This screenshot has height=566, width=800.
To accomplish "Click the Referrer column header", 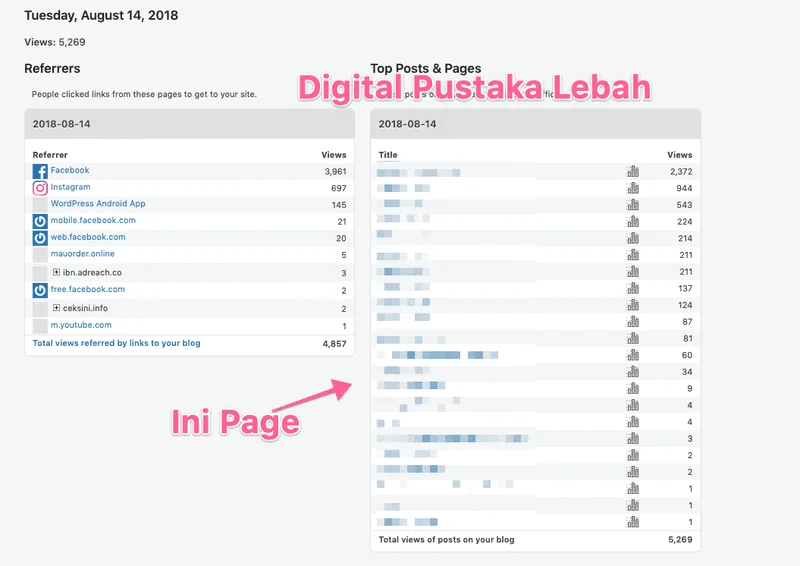I will pyautogui.click(x=50, y=155).
